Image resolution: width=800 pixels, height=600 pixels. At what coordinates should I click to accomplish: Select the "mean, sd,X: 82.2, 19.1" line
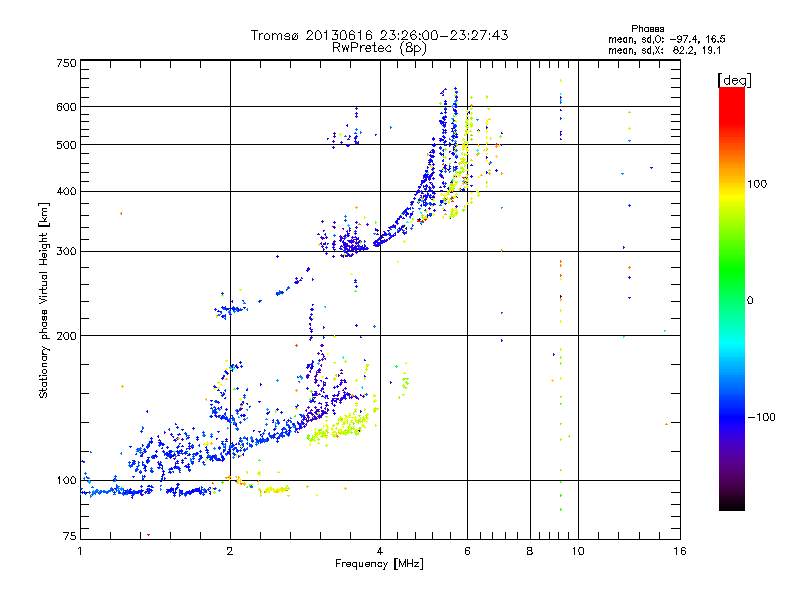pos(664,50)
